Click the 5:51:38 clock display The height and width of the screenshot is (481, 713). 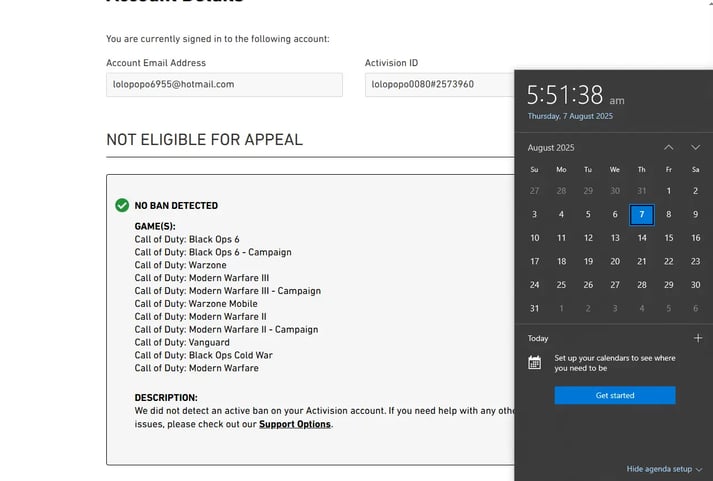point(565,95)
